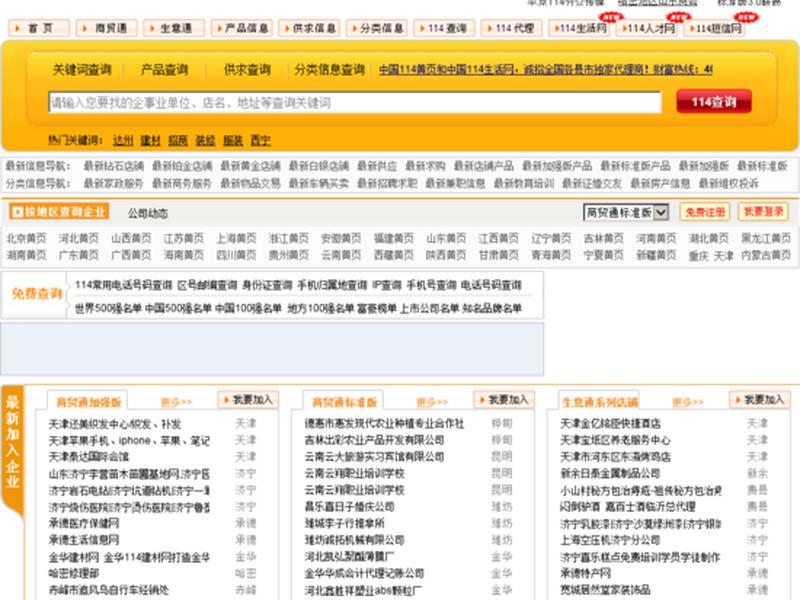Open the 最新招聘求职 category link
Image resolution: width=800 pixels, height=600 pixels.
tap(387, 183)
